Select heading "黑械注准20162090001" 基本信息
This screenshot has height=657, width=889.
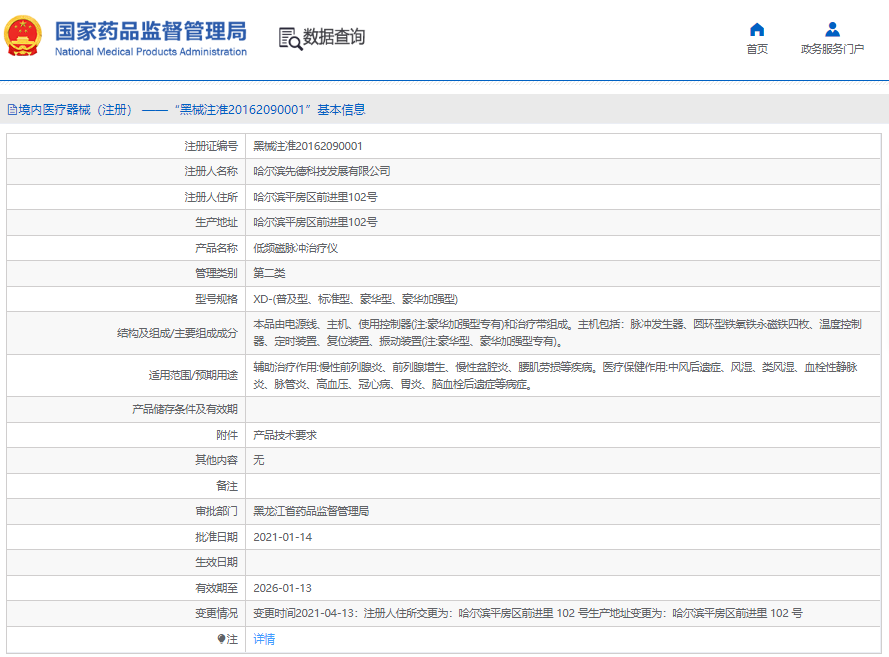coord(269,110)
